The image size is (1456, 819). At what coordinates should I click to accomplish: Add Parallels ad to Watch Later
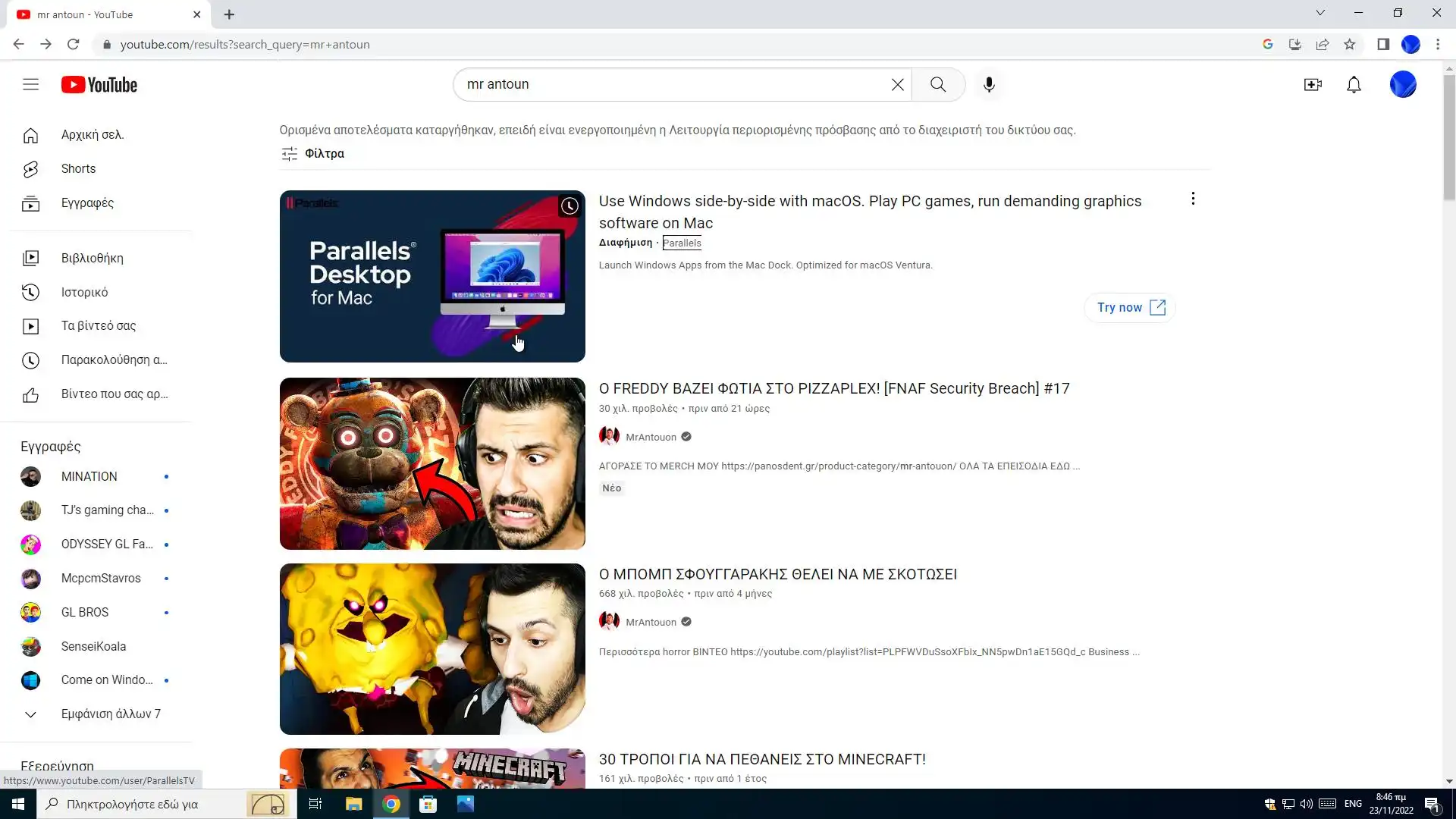(570, 206)
